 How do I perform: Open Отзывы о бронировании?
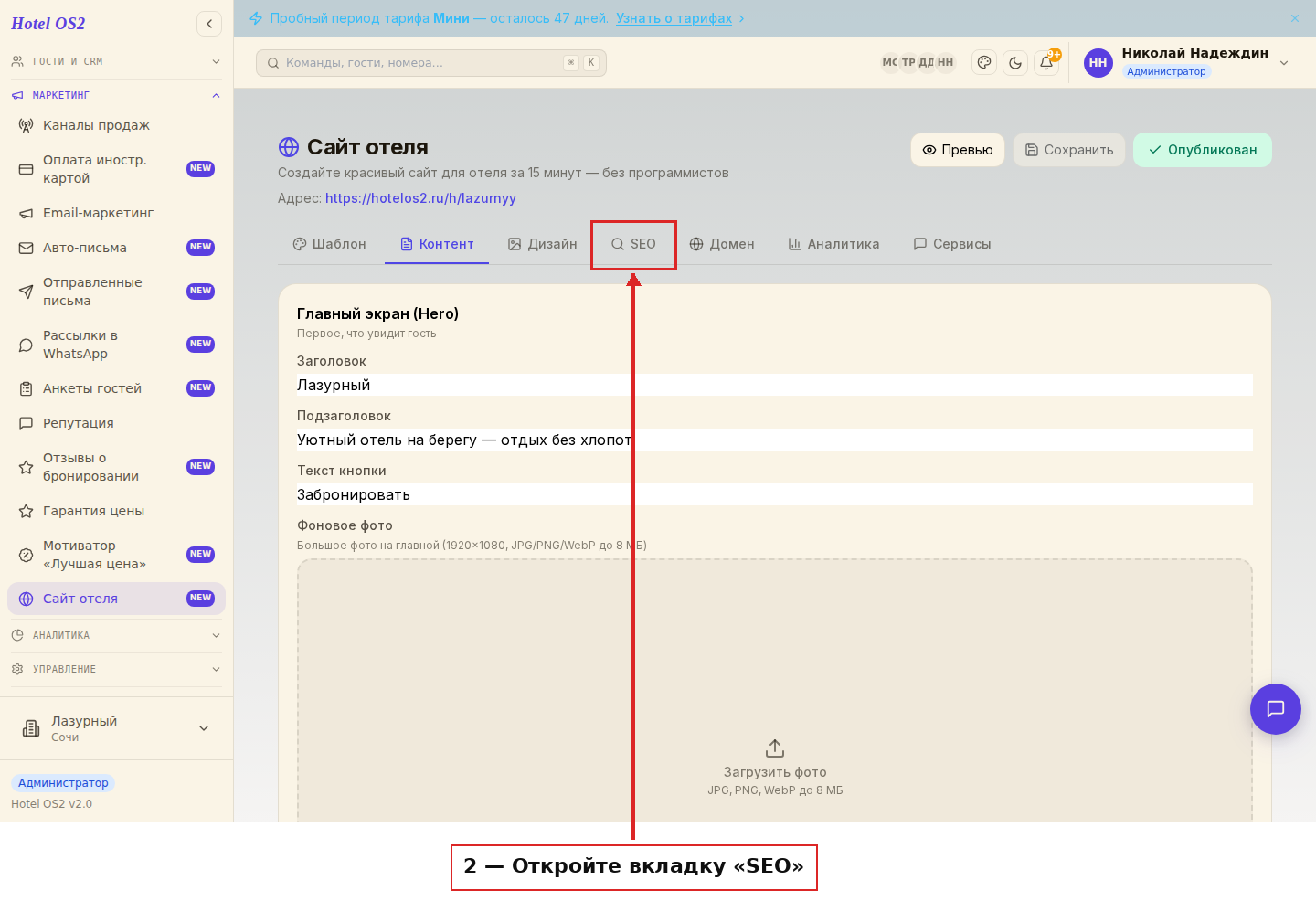(116, 467)
